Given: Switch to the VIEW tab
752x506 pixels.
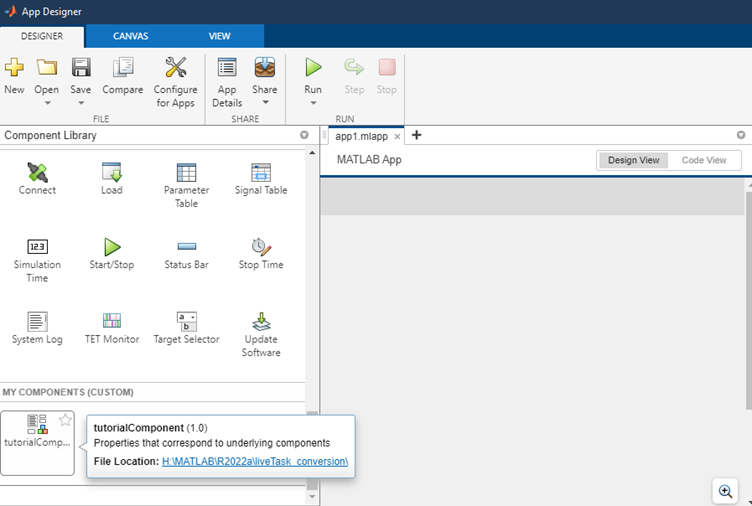Looking at the screenshot, I should tap(220, 36).
